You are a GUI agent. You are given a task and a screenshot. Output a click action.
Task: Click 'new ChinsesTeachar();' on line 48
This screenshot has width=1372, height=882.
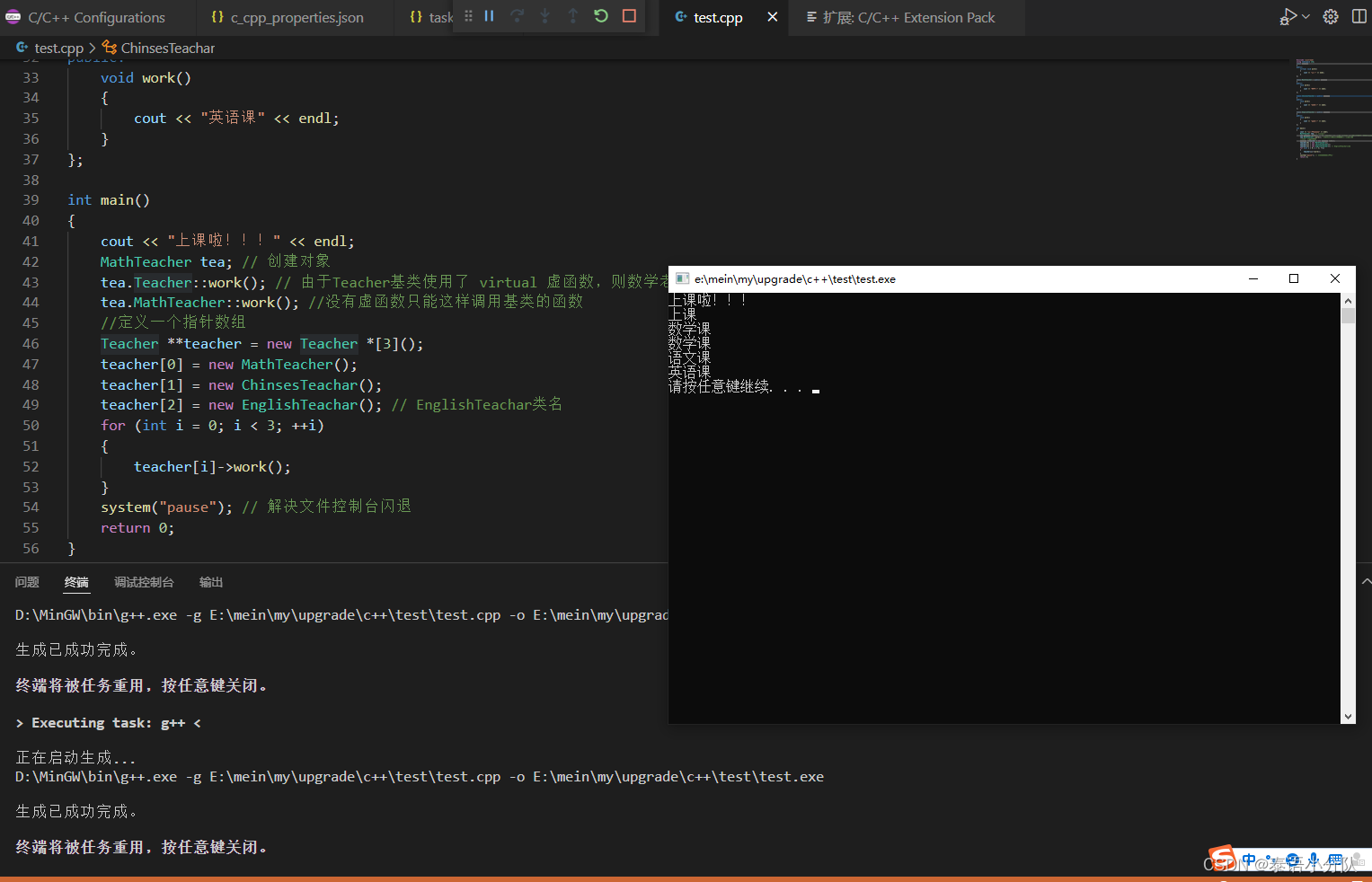click(x=296, y=385)
